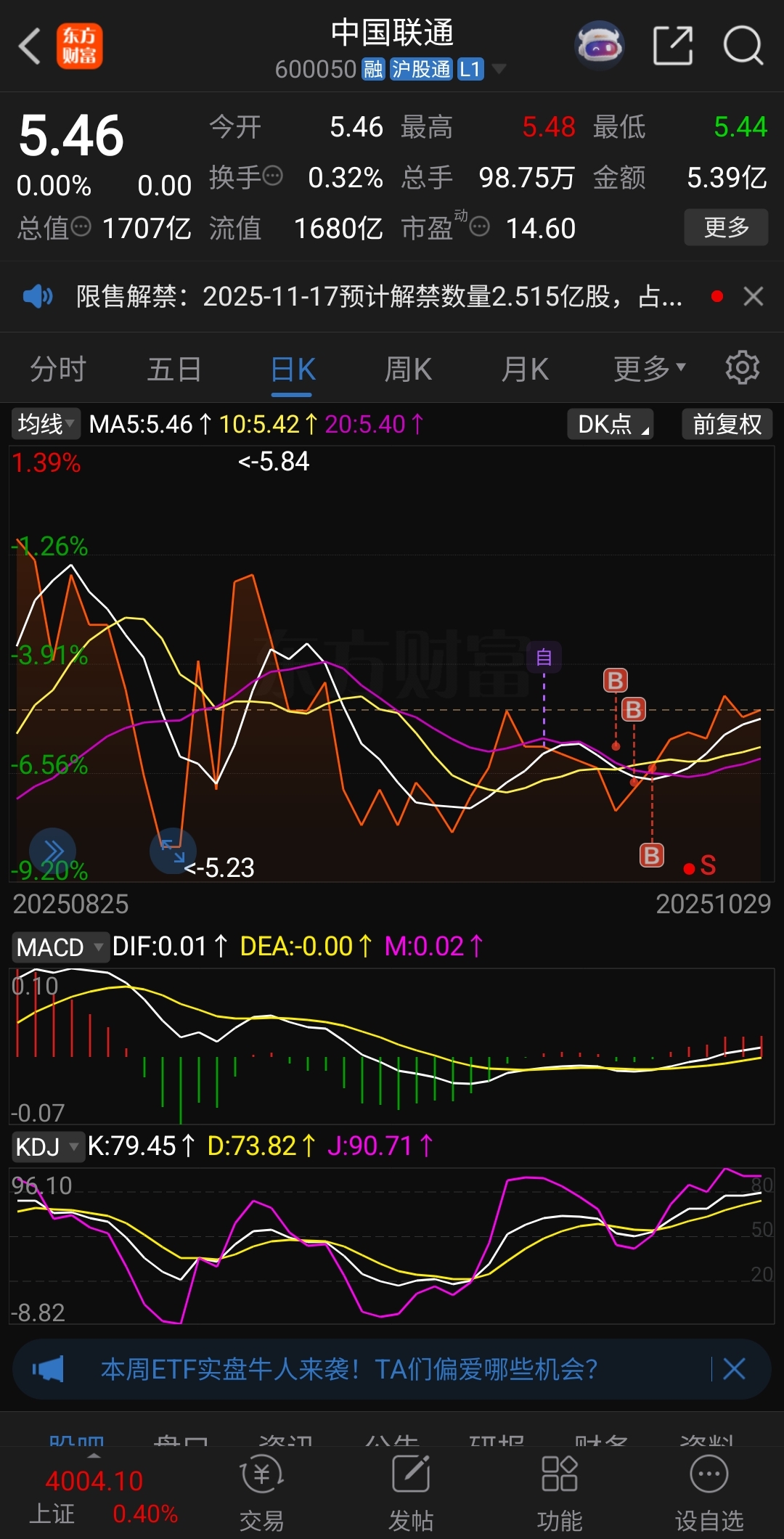Tap the info icon beside 总值
The image size is (784, 1539).
81,227
